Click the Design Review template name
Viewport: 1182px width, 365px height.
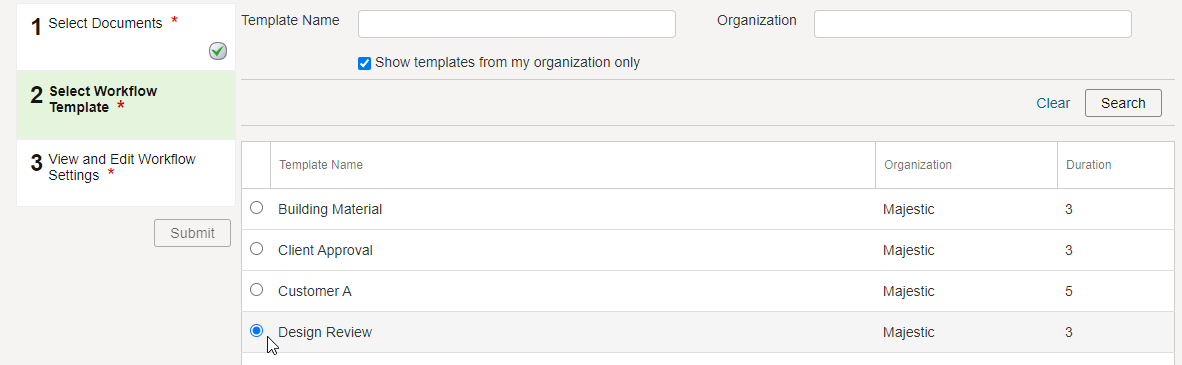tap(325, 332)
